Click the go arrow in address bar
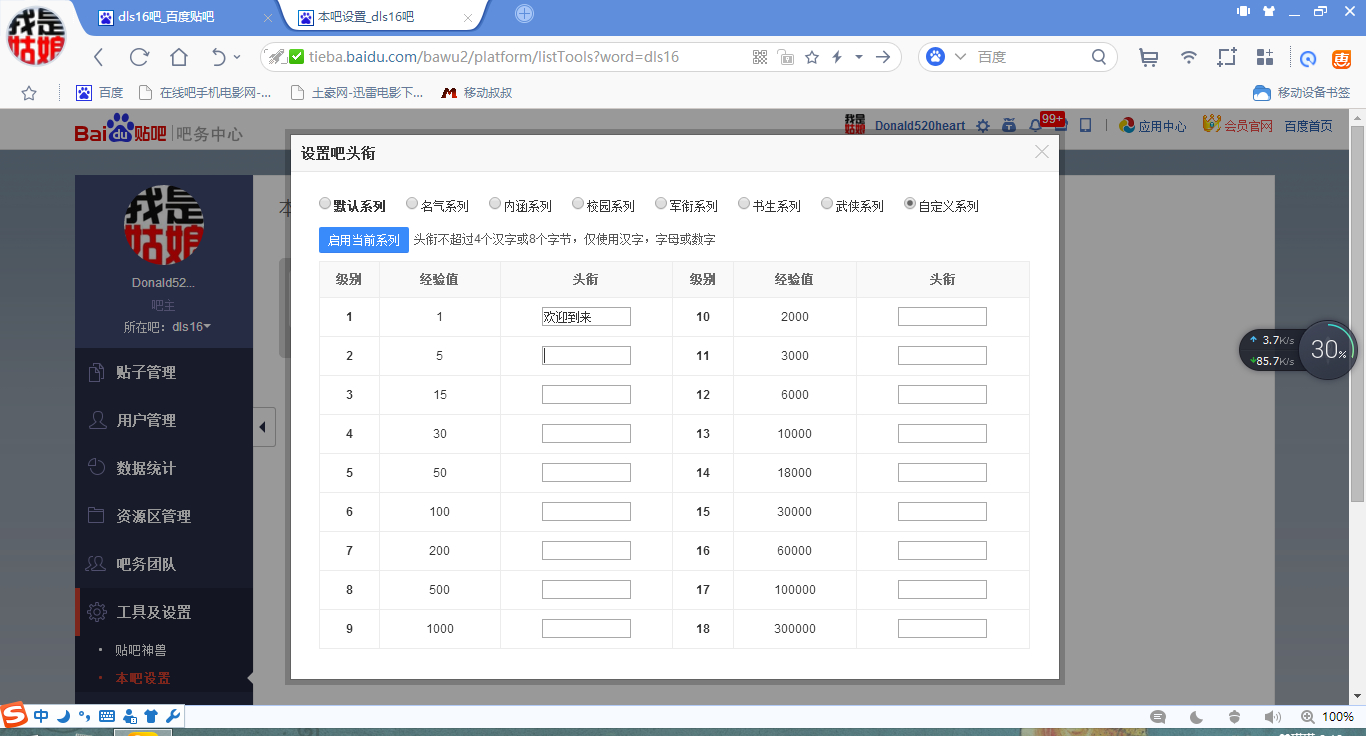Viewport: 1366px width, 736px height. [883, 57]
